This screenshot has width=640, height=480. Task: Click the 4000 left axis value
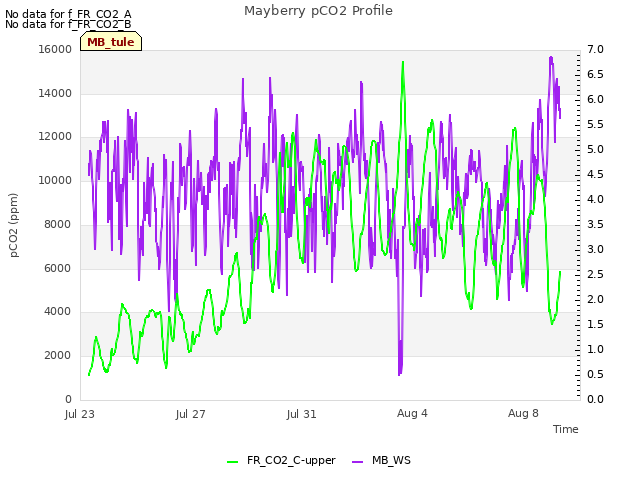click(58, 311)
